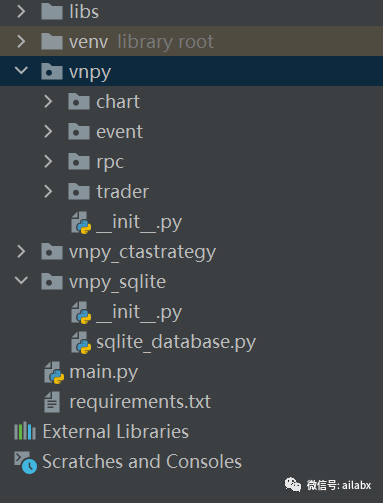Select __init__.py under vnpy folder
The height and width of the screenshot is (503, 383).
139,222
